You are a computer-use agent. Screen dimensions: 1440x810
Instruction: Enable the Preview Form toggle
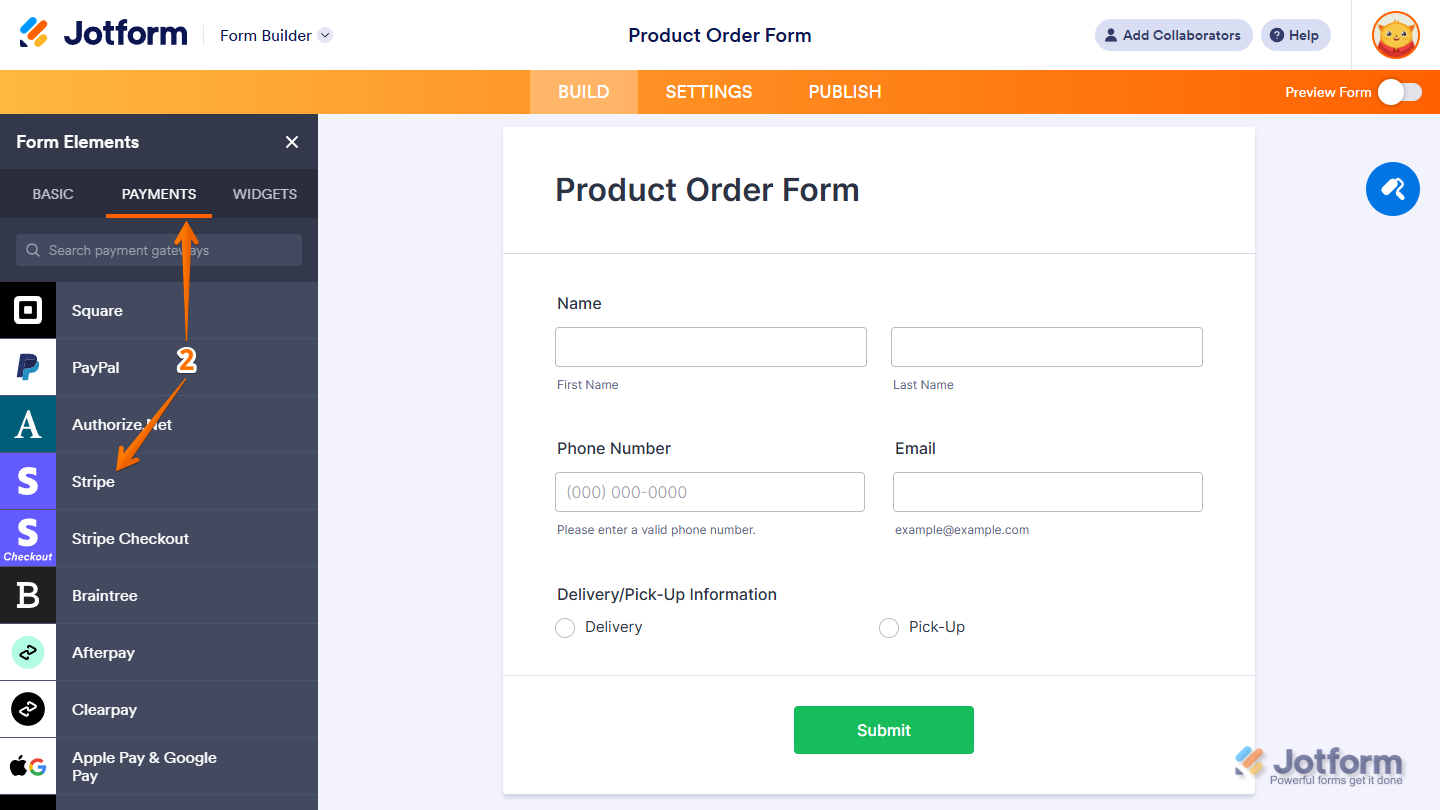(1400, 91)
